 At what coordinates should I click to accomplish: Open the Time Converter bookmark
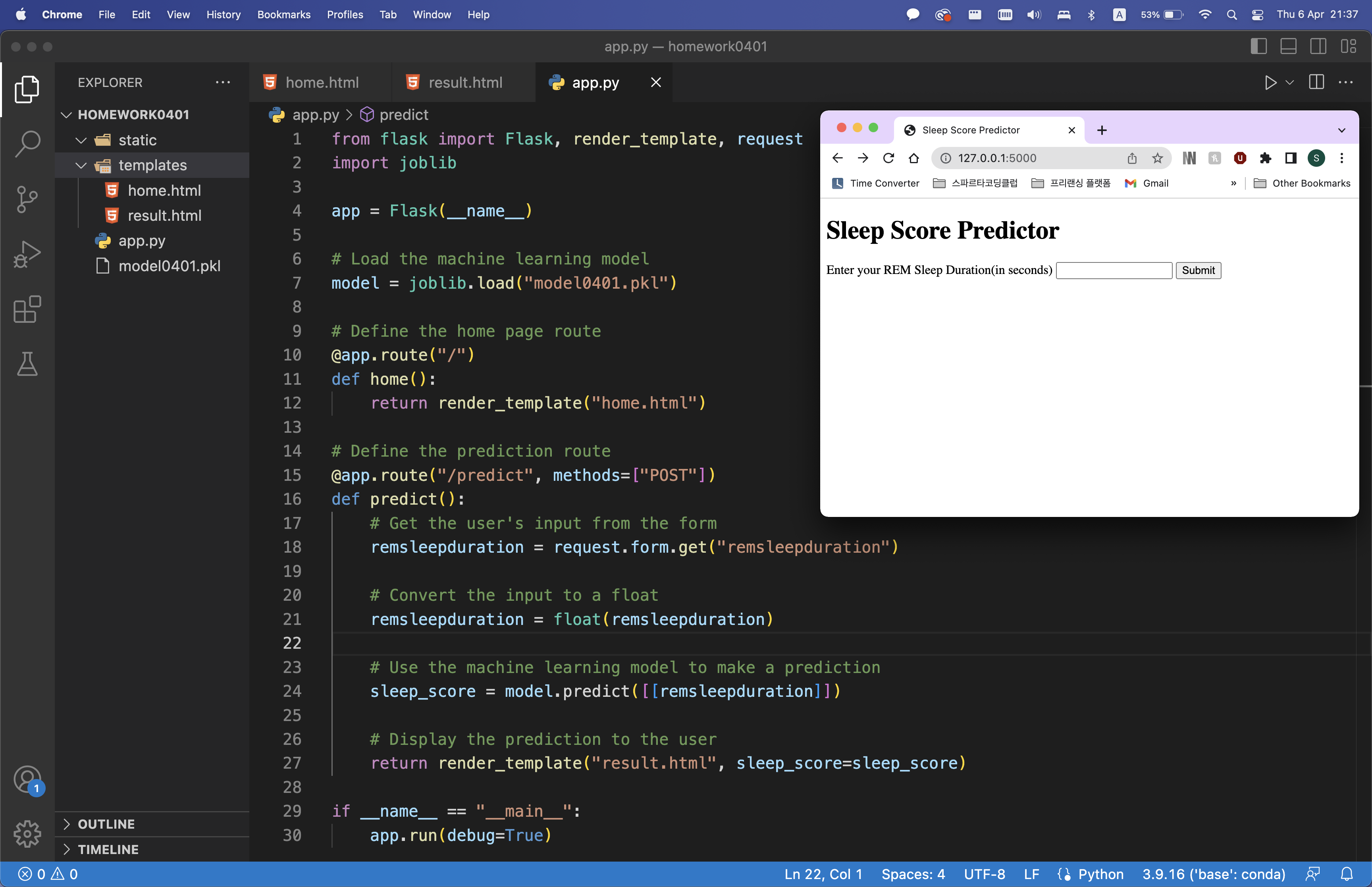[x=876, y=183]
